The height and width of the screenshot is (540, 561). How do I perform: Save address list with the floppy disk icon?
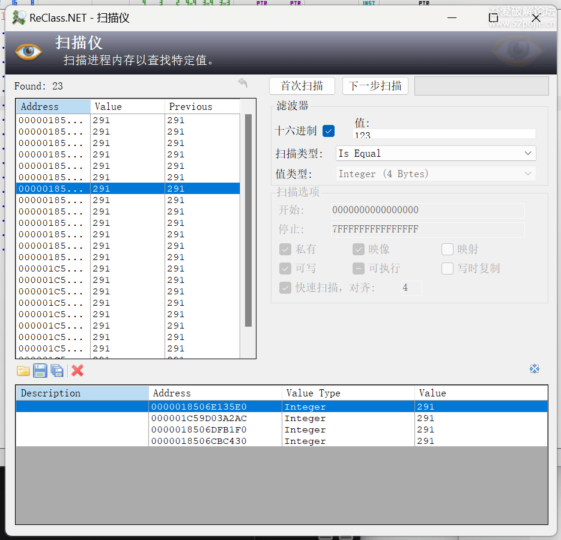[40, 371]
